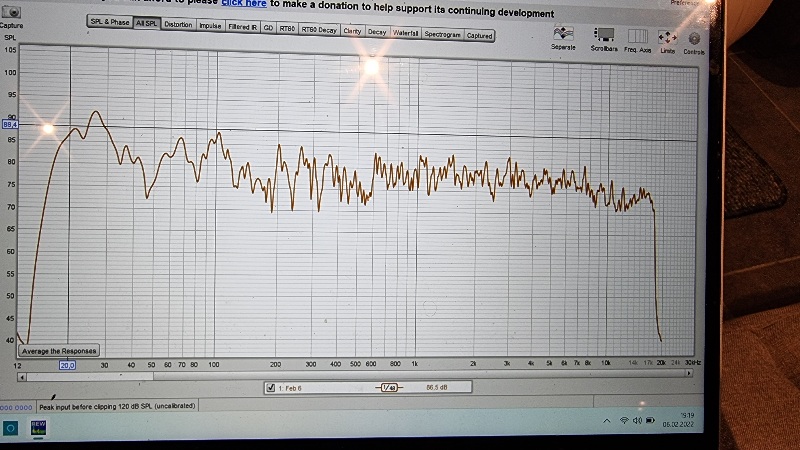Select the Waterfall tab
This screenshot has width=800, height=450.
click(405, 32)
